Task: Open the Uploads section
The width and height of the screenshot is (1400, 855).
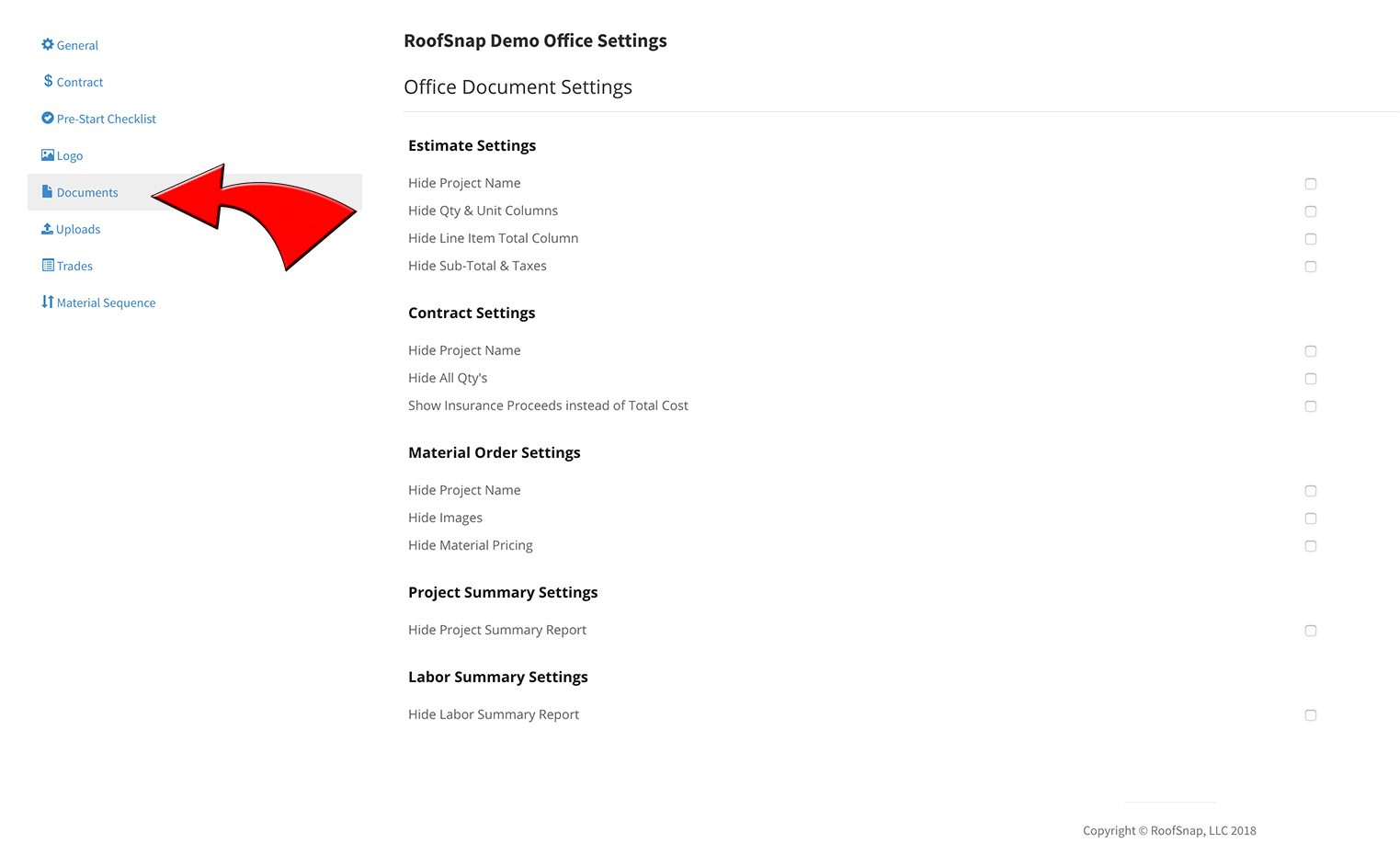Action: point(78,229)
